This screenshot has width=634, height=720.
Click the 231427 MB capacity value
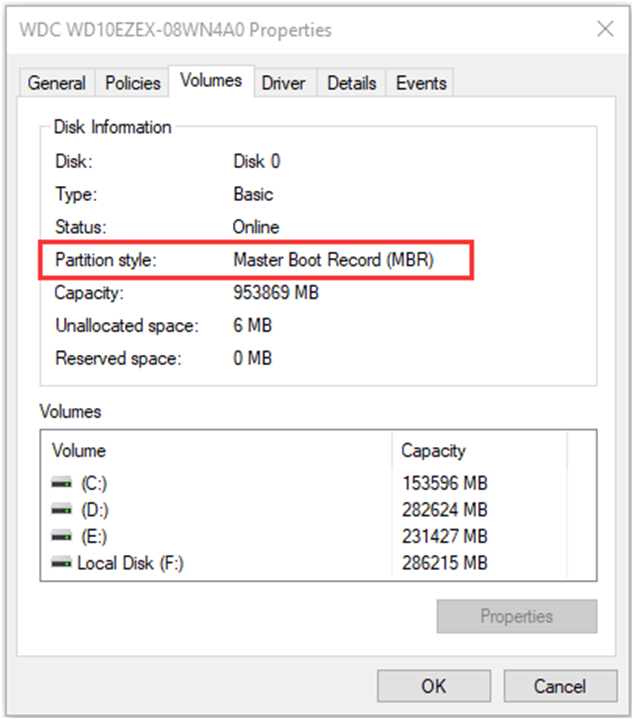tap(445, 536)
